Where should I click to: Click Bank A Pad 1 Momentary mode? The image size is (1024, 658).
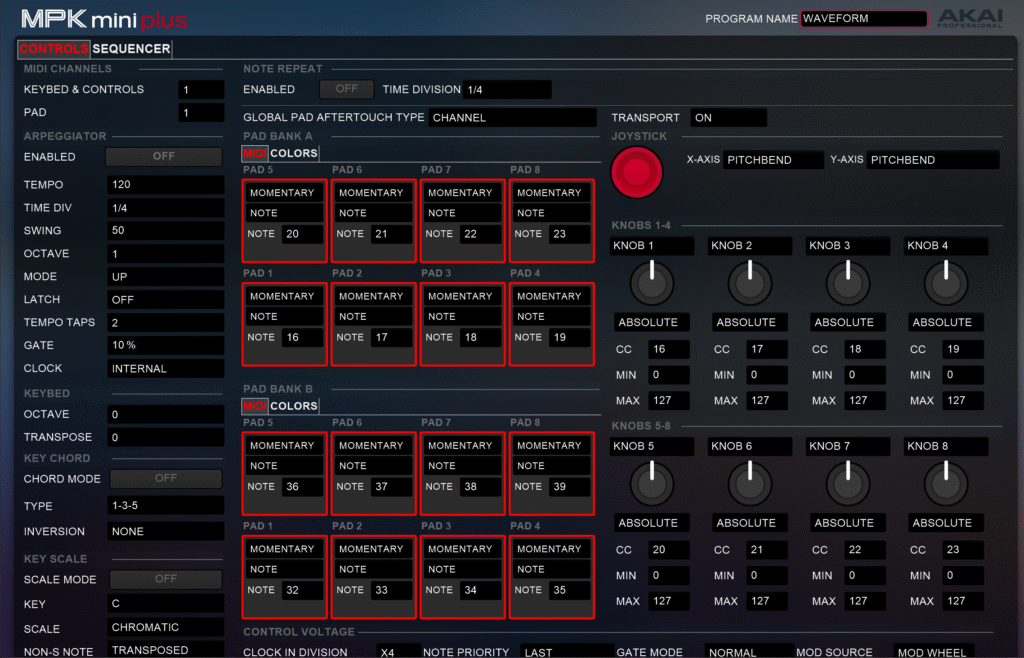pos(285,296)
